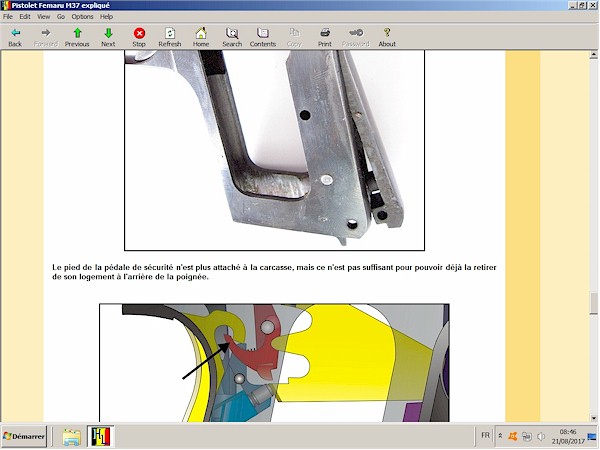Open the file explorer taskbar icon

(x=72, y=437)
